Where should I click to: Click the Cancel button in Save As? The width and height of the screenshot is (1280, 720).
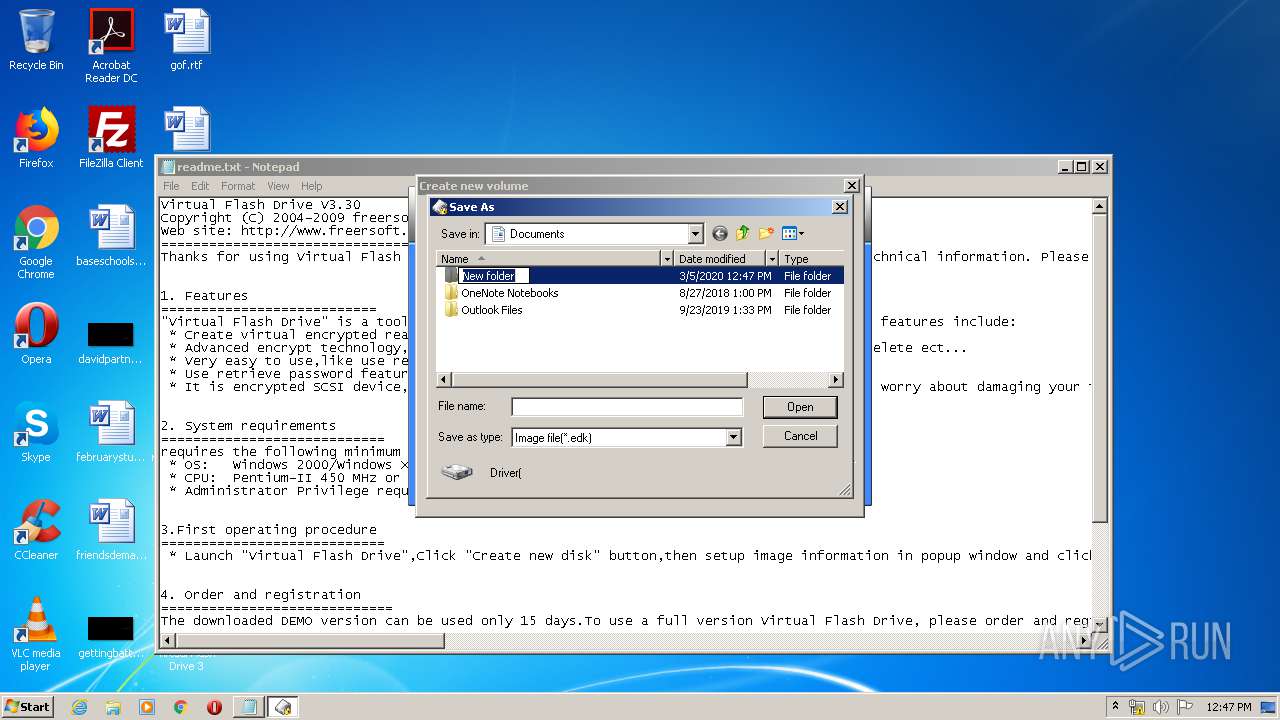point(800,436)
